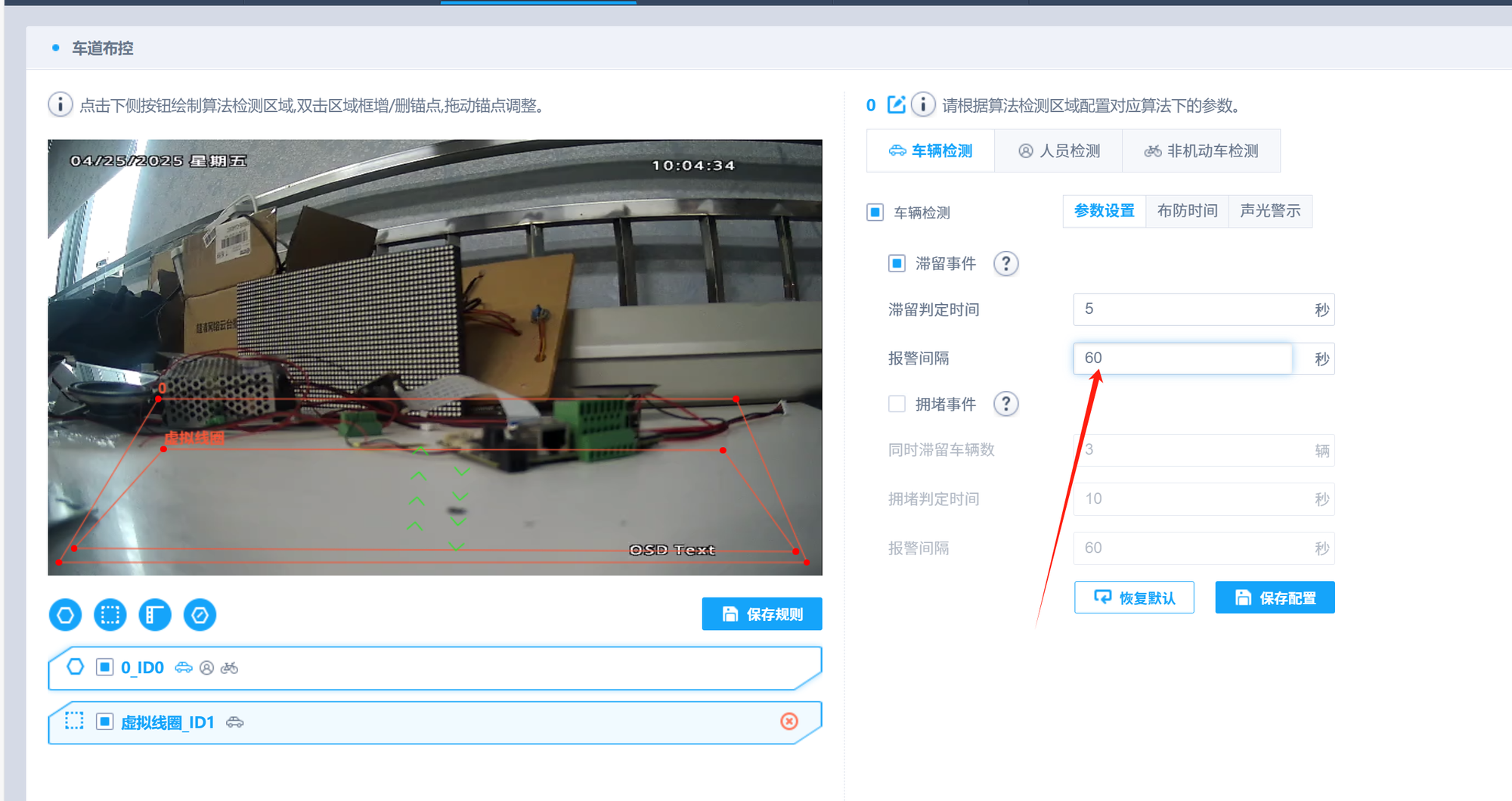Viewport: 1512px width, 801px height.
Task: Toggle the 滞留事件 checkbox
Action: (x=897, y=263)
